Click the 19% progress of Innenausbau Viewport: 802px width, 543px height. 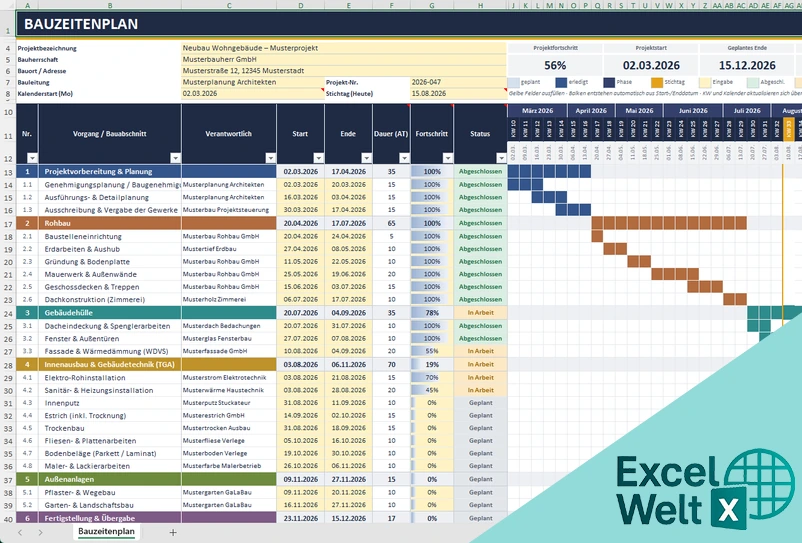click(432, 365)
